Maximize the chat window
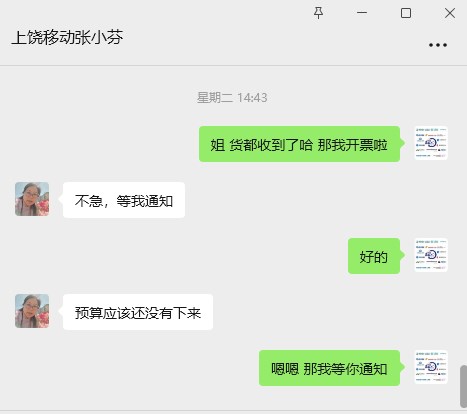Image resolution: width=467 pixels, height=414 pixels. [x=406, y=13]
